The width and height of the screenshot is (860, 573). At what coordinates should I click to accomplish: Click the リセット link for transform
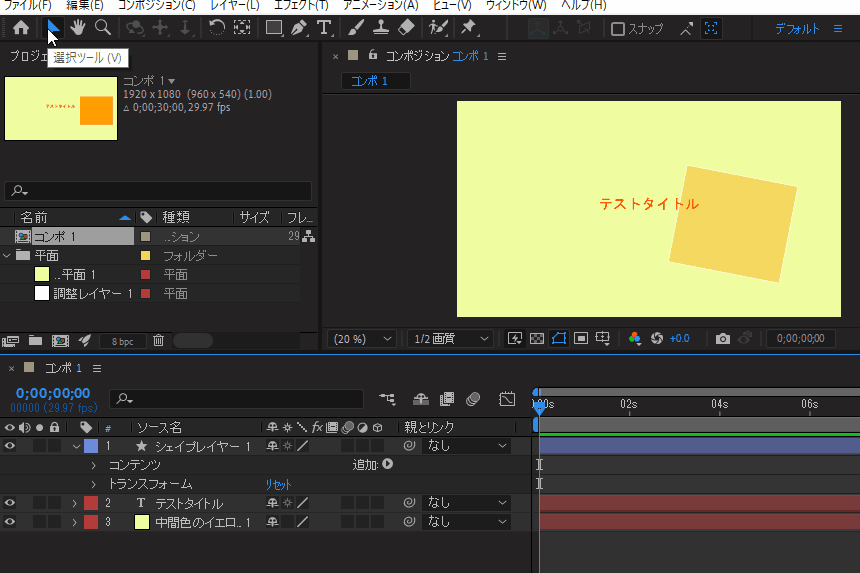pyautogui.click(x=278, y=485)
